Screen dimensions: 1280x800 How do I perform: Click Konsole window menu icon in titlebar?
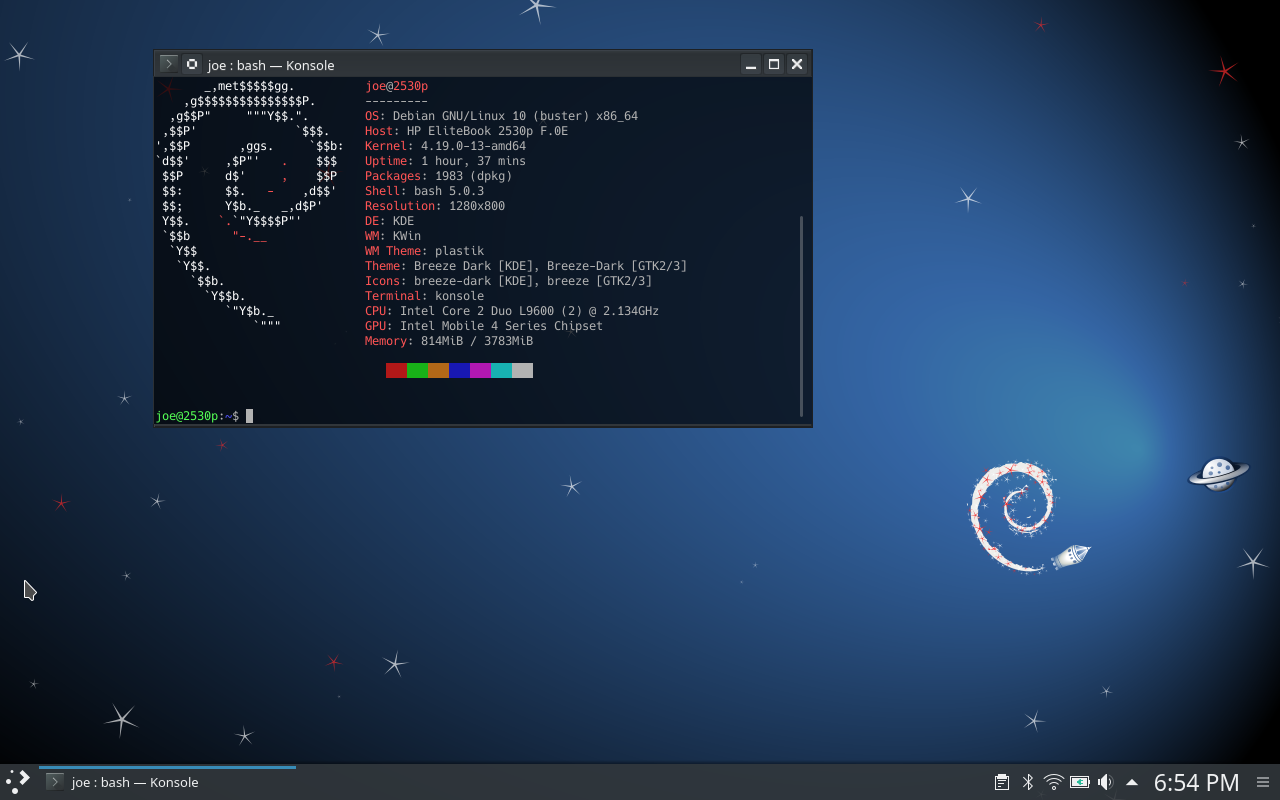[169, 64]
